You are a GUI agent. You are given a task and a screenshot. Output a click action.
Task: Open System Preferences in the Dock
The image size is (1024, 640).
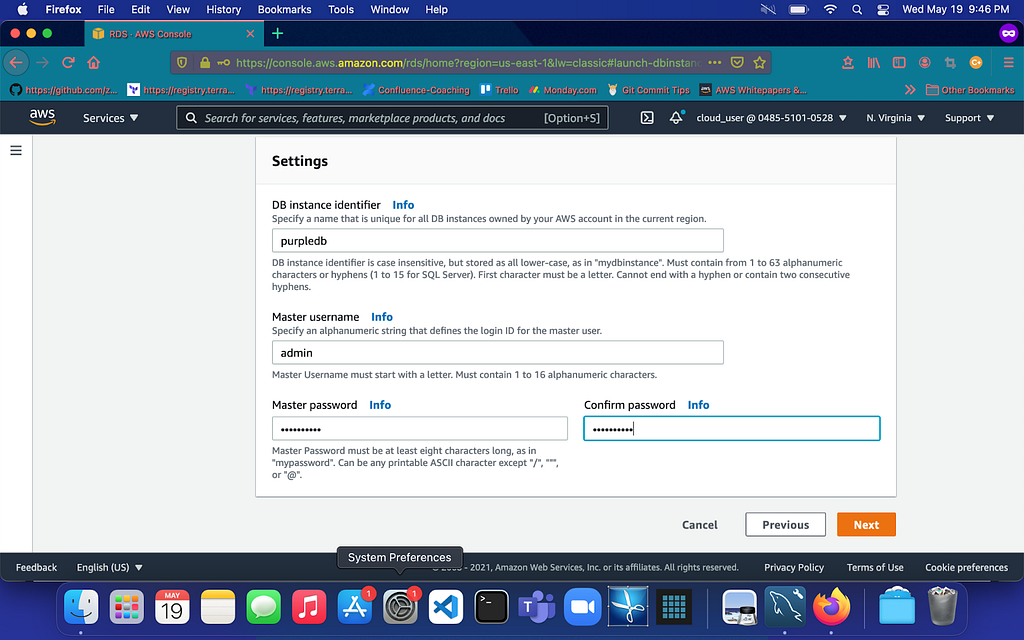[x=400, y=607]
